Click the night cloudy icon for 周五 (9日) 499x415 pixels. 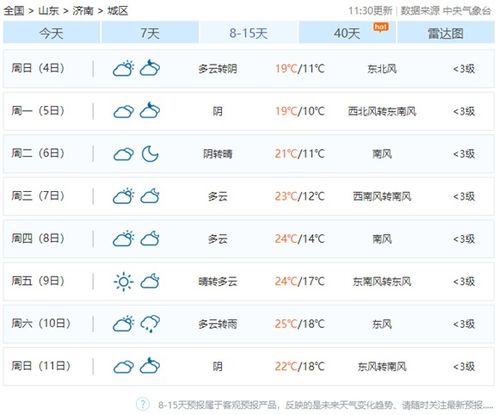click(150, 281)
